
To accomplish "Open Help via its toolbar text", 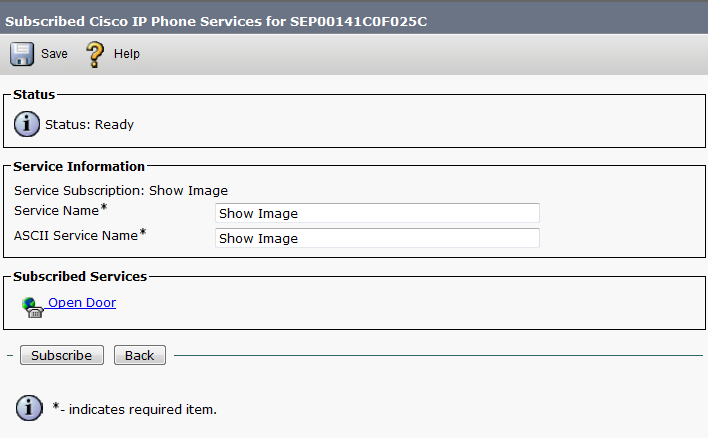I will 127,54.
